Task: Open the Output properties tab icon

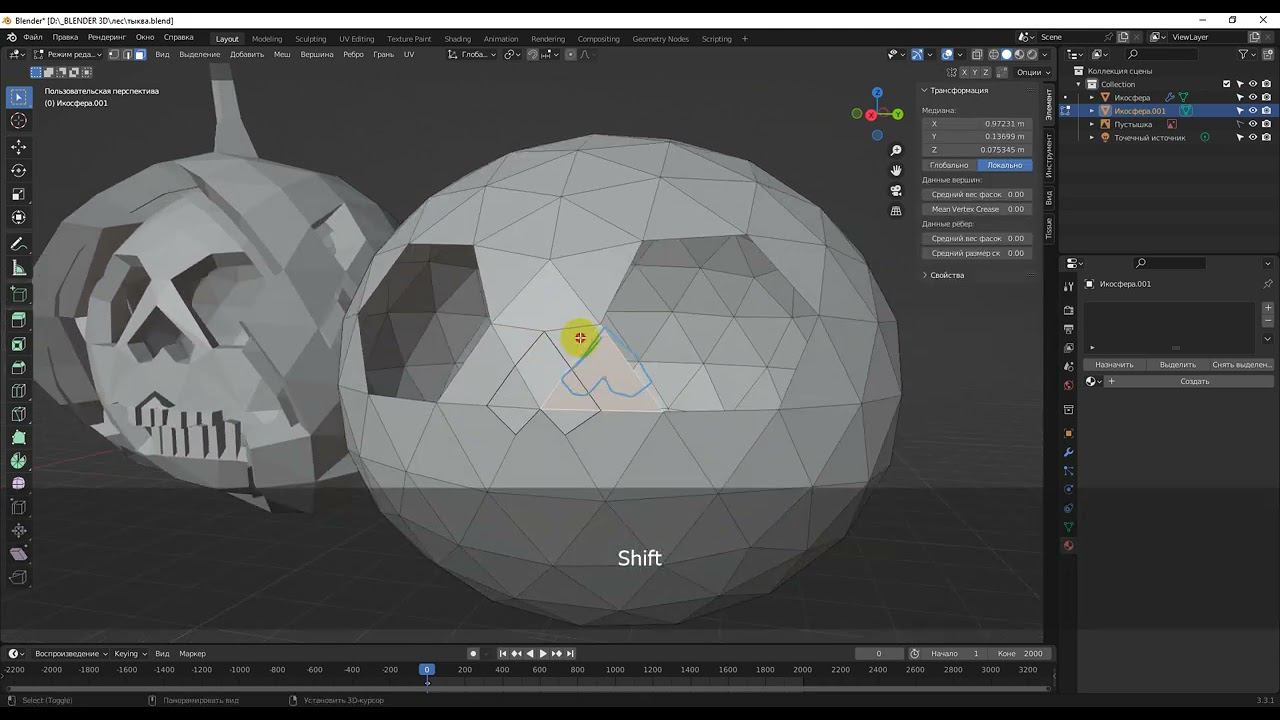Action: [x=1068, y=329]
